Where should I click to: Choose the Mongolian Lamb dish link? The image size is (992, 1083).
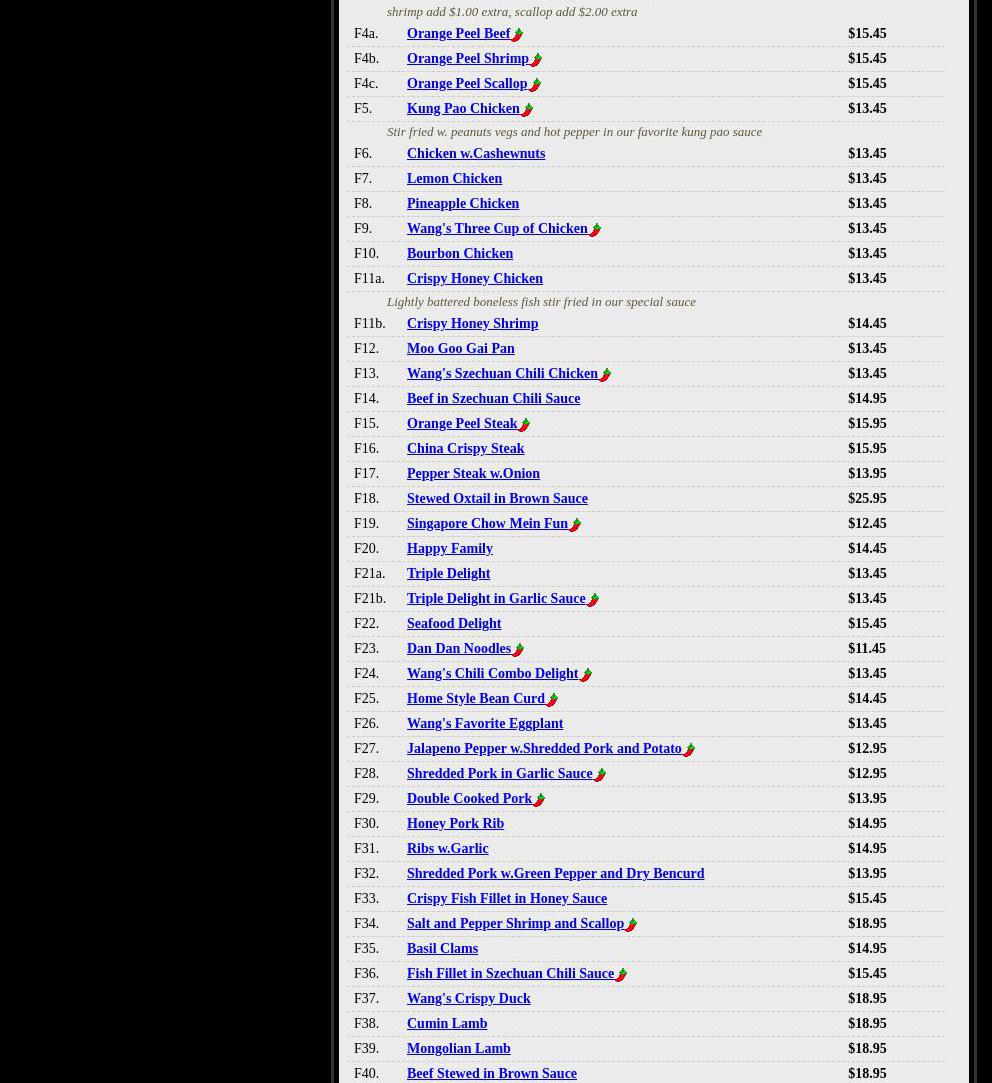(458, 1048)
